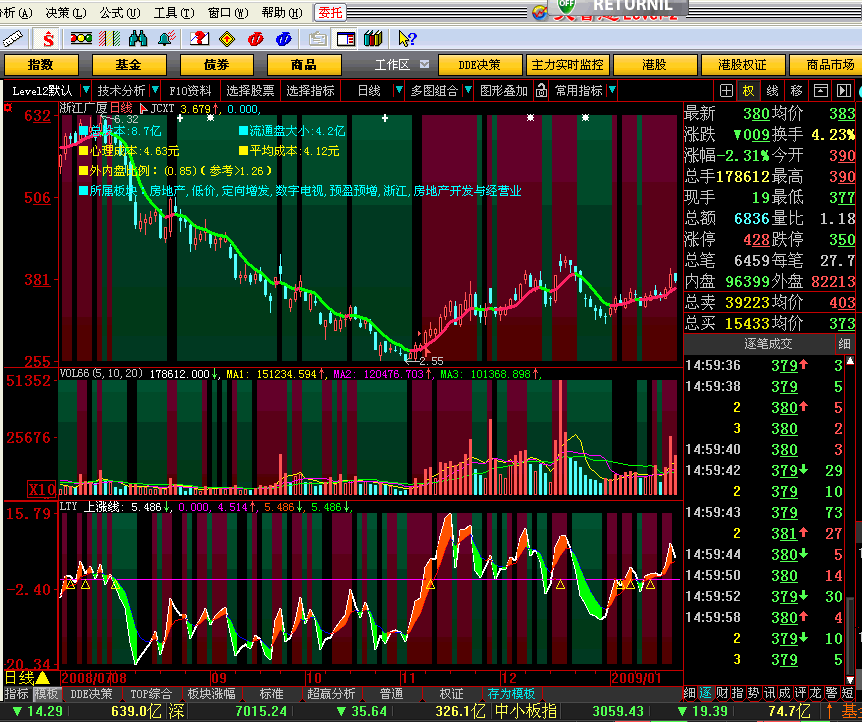The image size is (862, 722).
Task: Click the yellow diamond arrow icon
Action: click(x=227, y=39)
